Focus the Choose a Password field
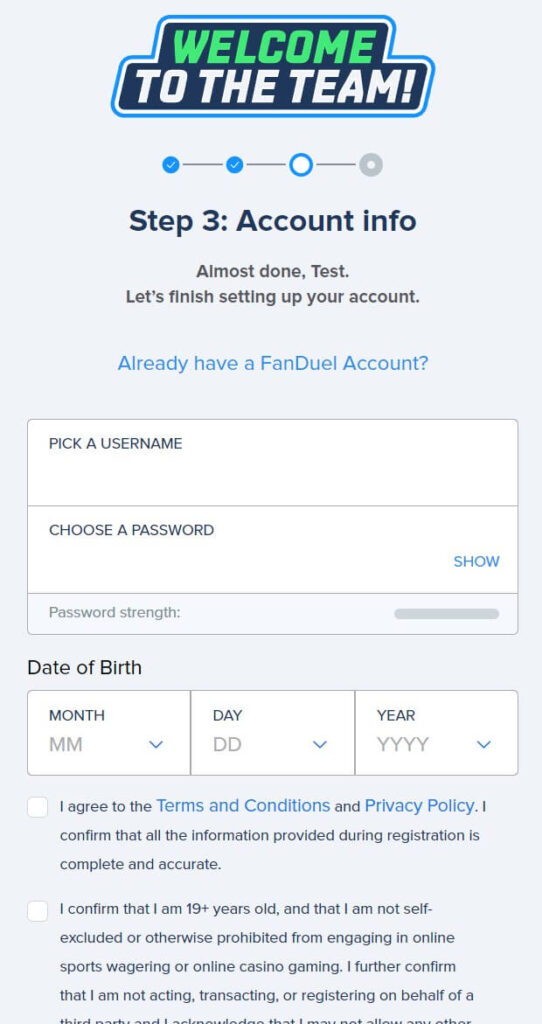Image resolution: width=542 pixels, height=1024 pixels. coord(273,550)
